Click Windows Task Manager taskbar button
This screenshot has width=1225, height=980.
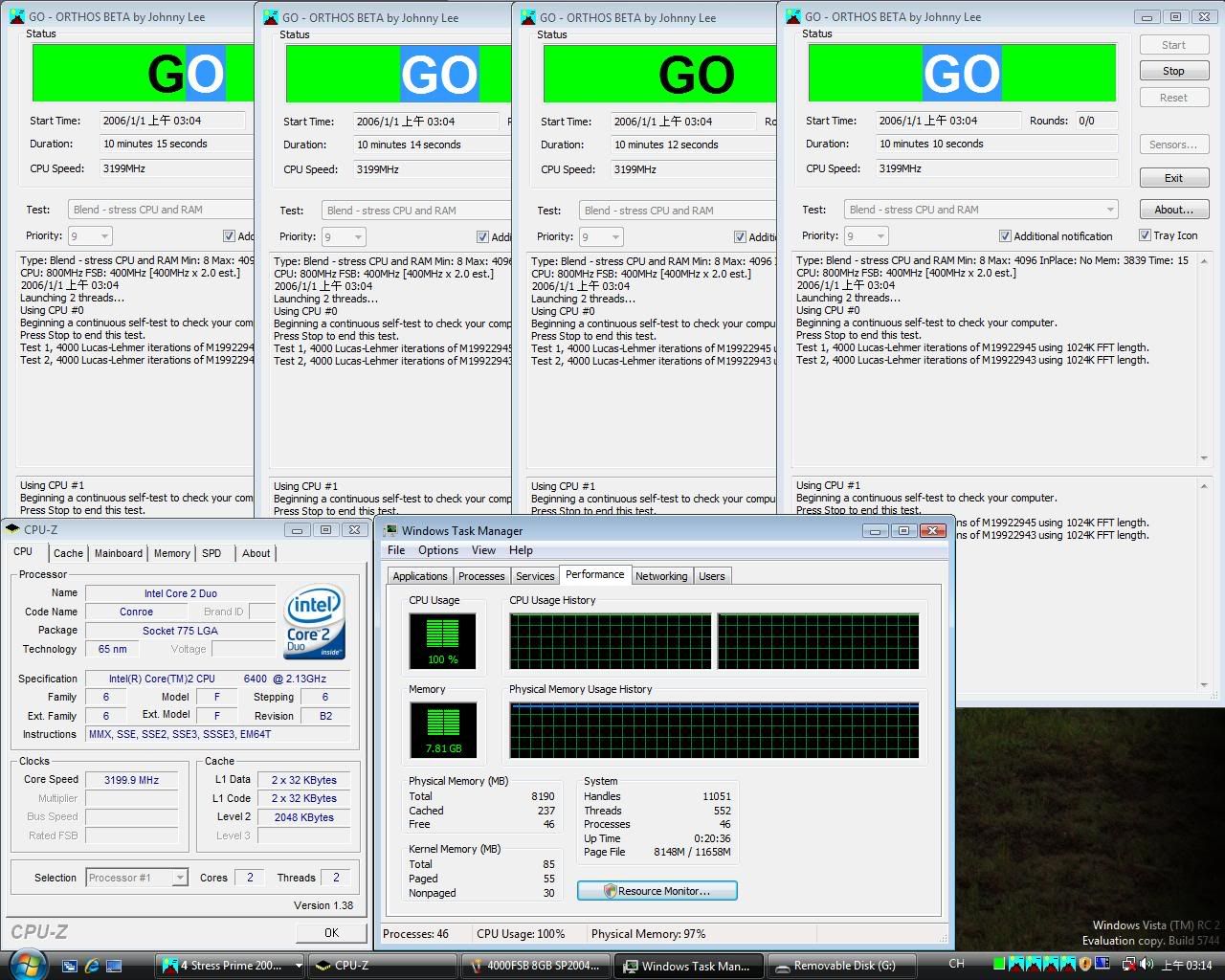coord(688,966)
